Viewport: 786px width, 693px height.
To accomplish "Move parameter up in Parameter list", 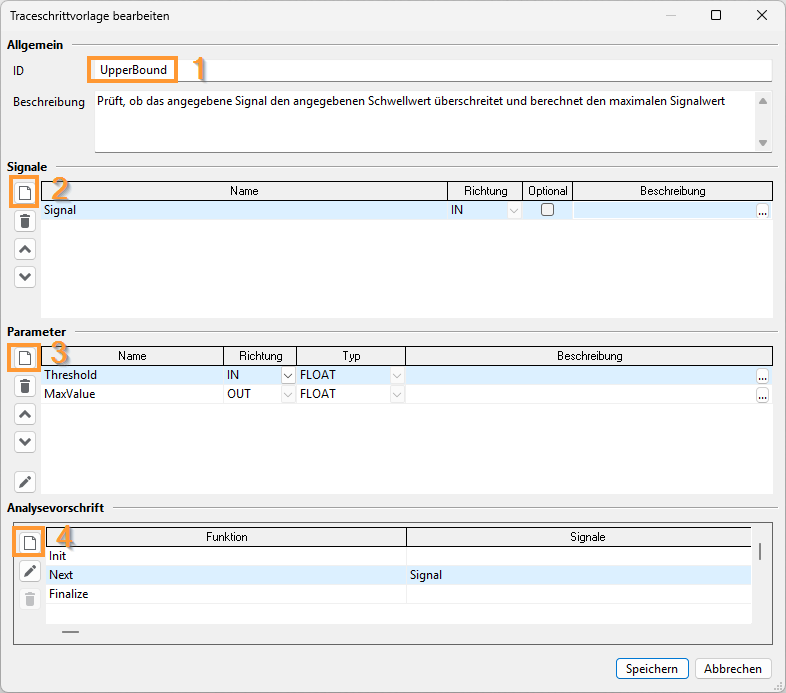I will coord(25,414).
